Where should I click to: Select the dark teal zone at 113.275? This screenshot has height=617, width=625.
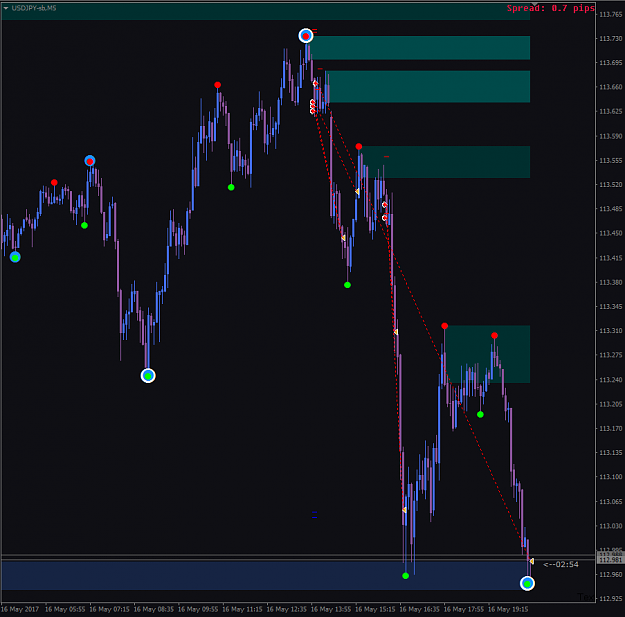tap(487, 354)
